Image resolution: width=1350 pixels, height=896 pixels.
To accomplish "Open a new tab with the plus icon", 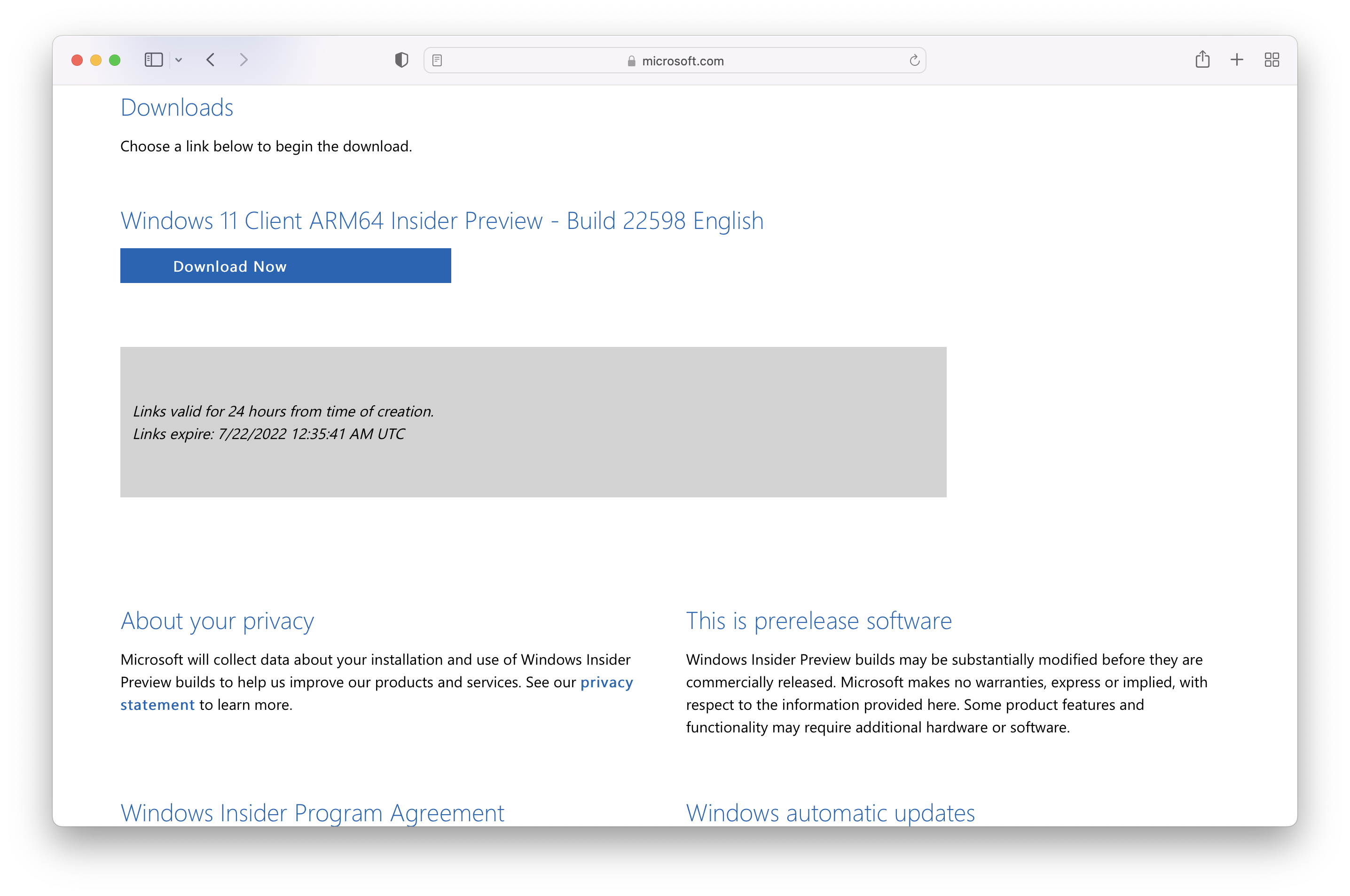I will 1237,60.
